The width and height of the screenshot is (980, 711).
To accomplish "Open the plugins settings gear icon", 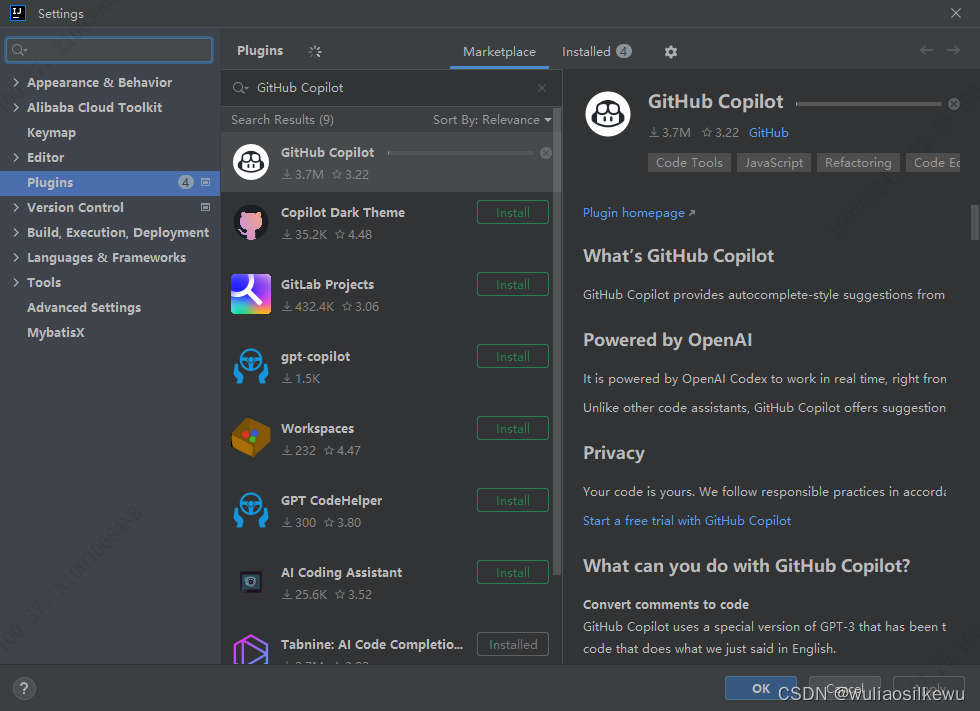I will [670, 51].
